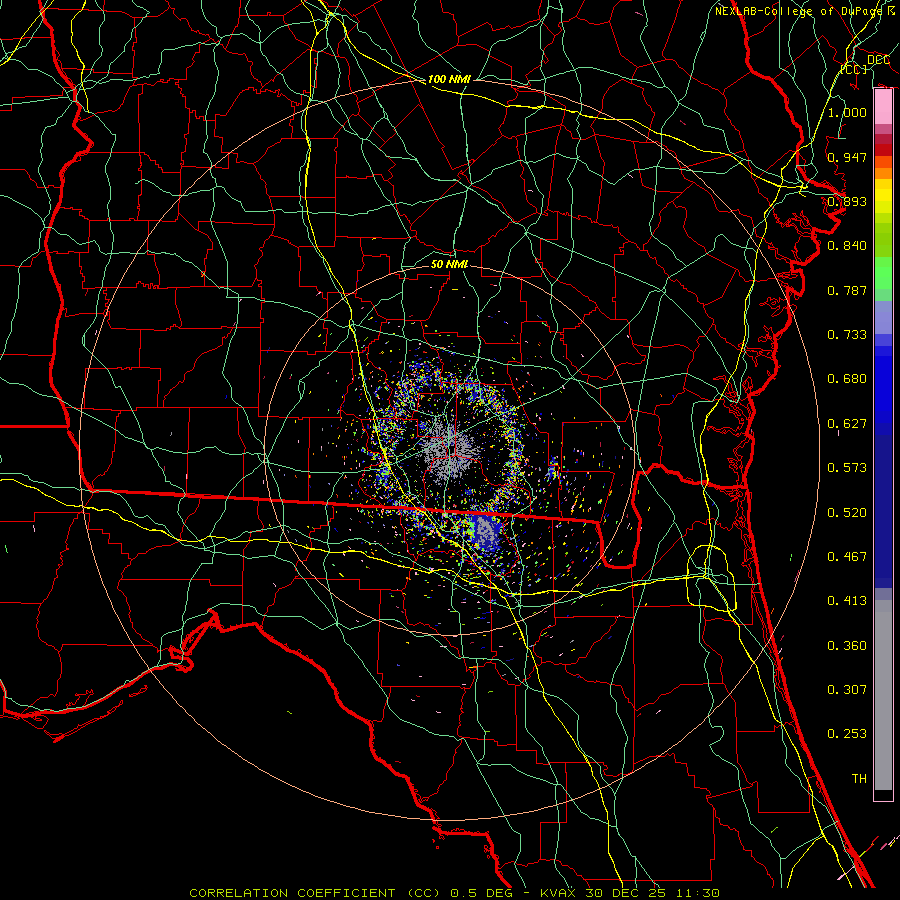Select the 1.000 legend value
This screenshot has height=900, width=900.
coord(847,112)
